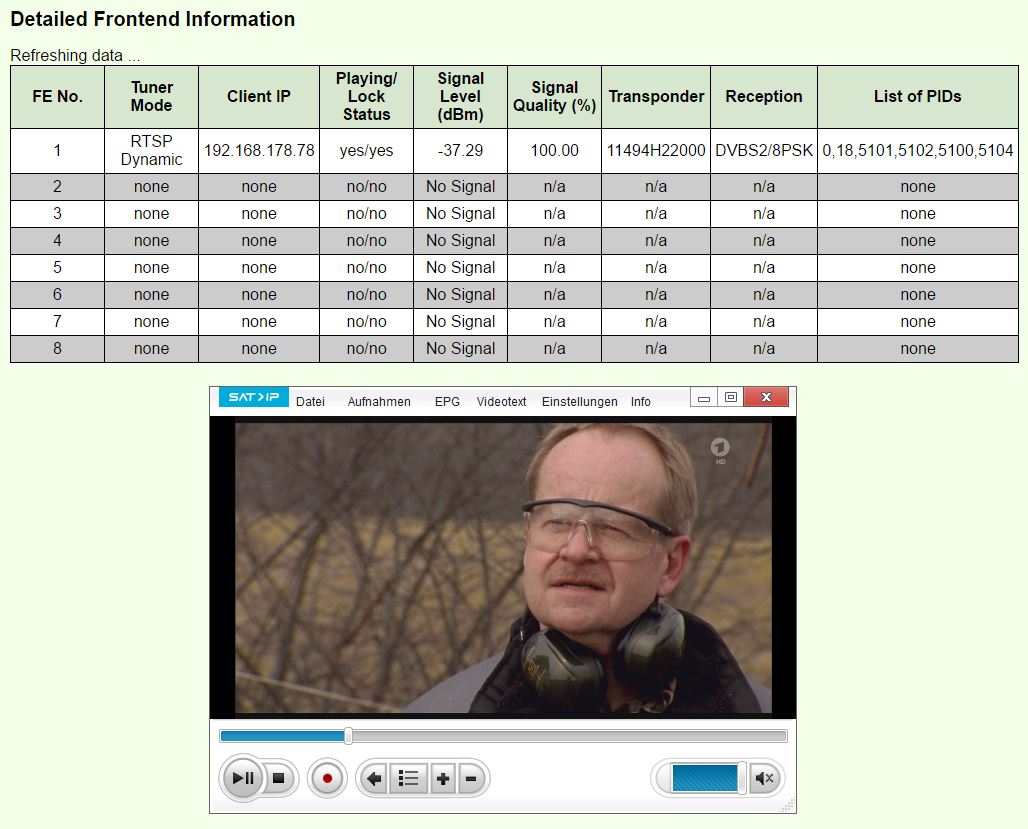Click the signal quality 100.00 cell

tap(554, 150)
